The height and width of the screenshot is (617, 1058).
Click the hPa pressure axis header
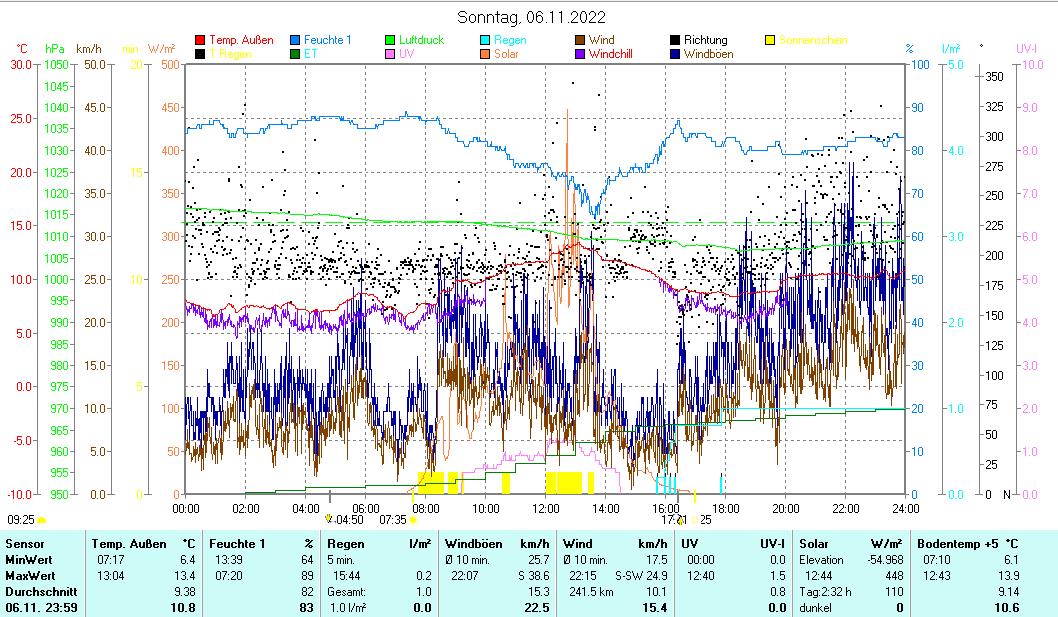(x=54, y=48)
